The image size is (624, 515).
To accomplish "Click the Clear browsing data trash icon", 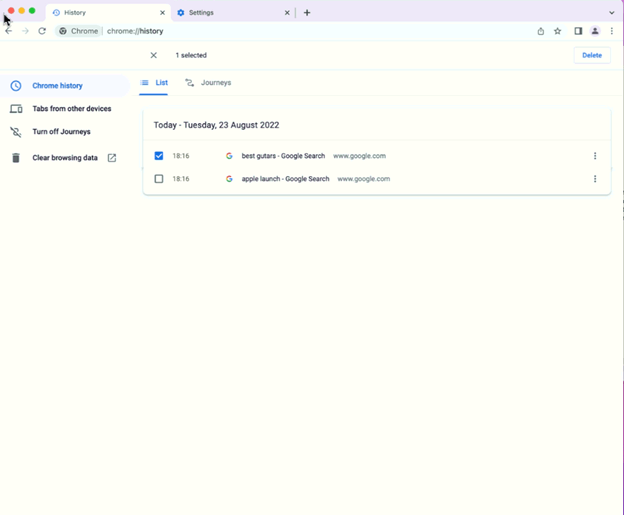I will point(16,158).
